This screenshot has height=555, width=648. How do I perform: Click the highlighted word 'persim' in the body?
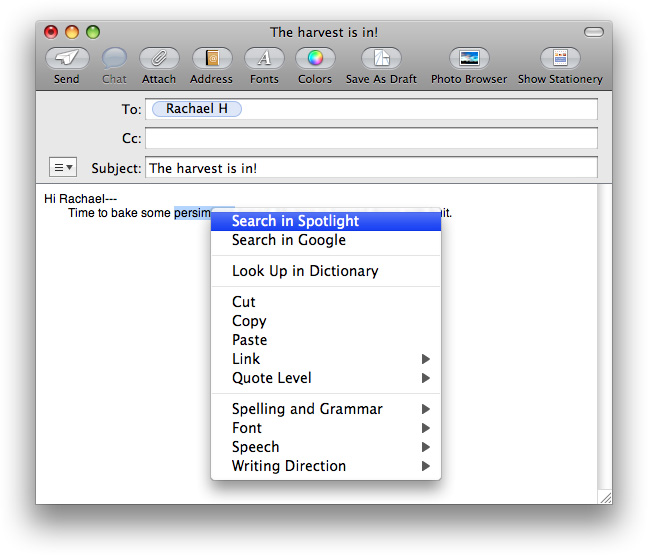[x=192, y=213]
